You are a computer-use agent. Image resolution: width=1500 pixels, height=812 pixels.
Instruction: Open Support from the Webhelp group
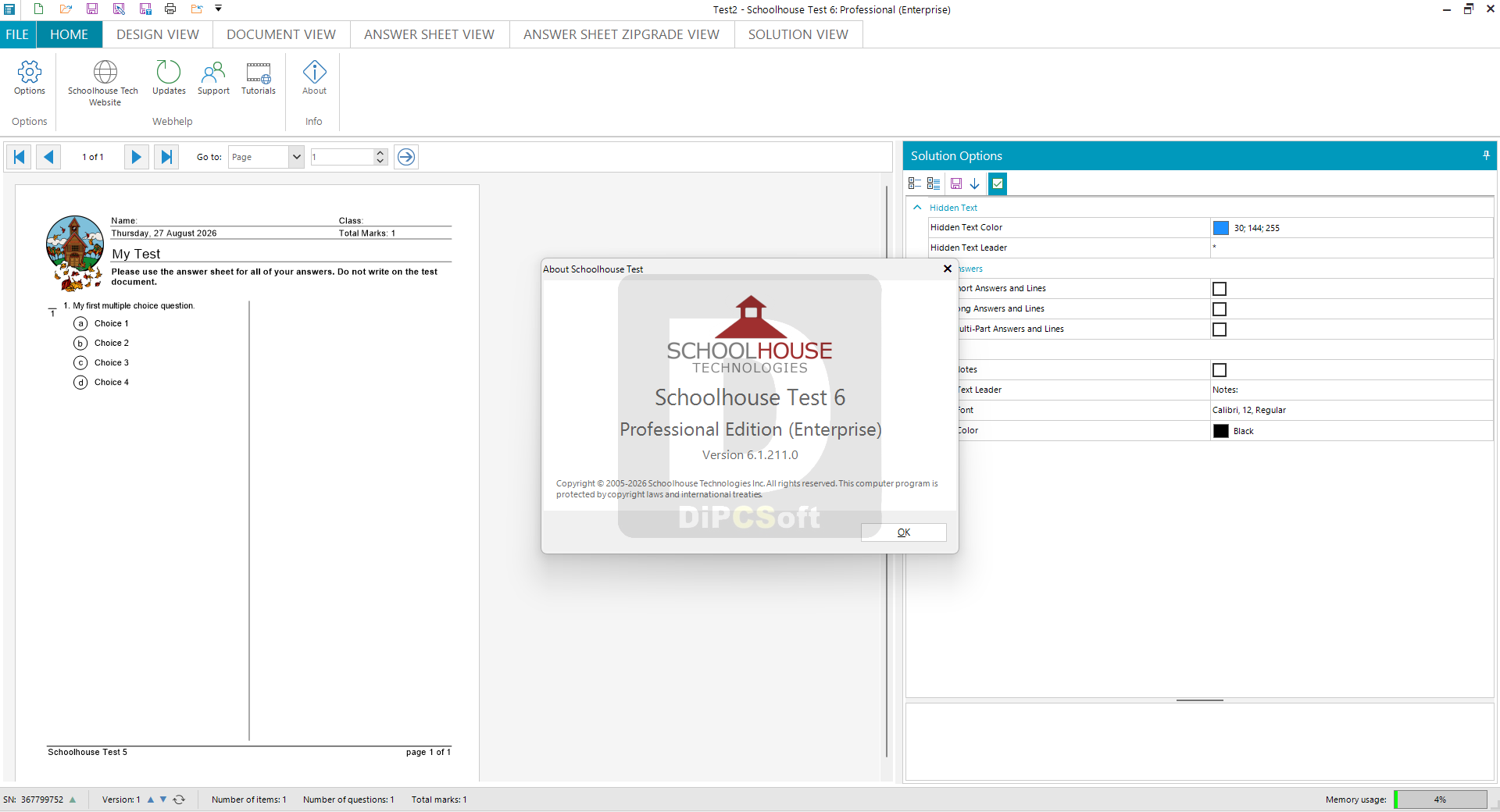213,78
